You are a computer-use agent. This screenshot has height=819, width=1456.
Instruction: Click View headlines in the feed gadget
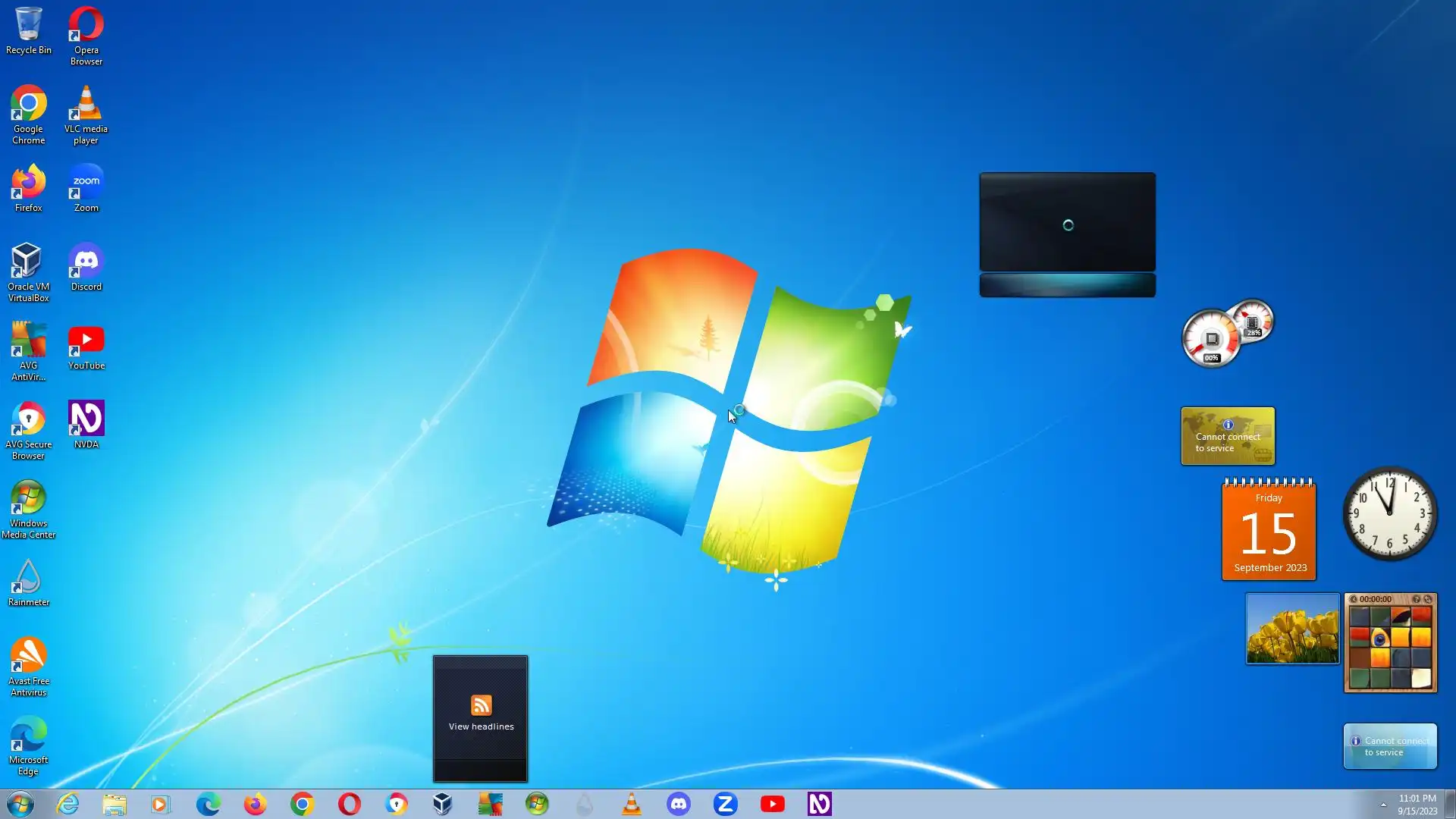(481, 726)
